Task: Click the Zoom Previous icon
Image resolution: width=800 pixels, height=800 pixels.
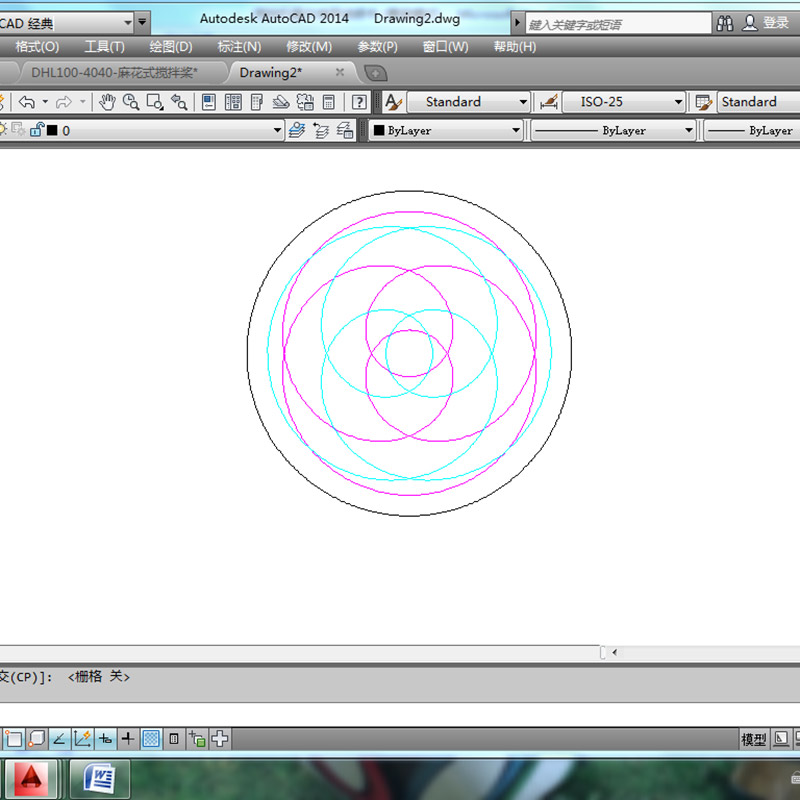Action: click(179, 102)
